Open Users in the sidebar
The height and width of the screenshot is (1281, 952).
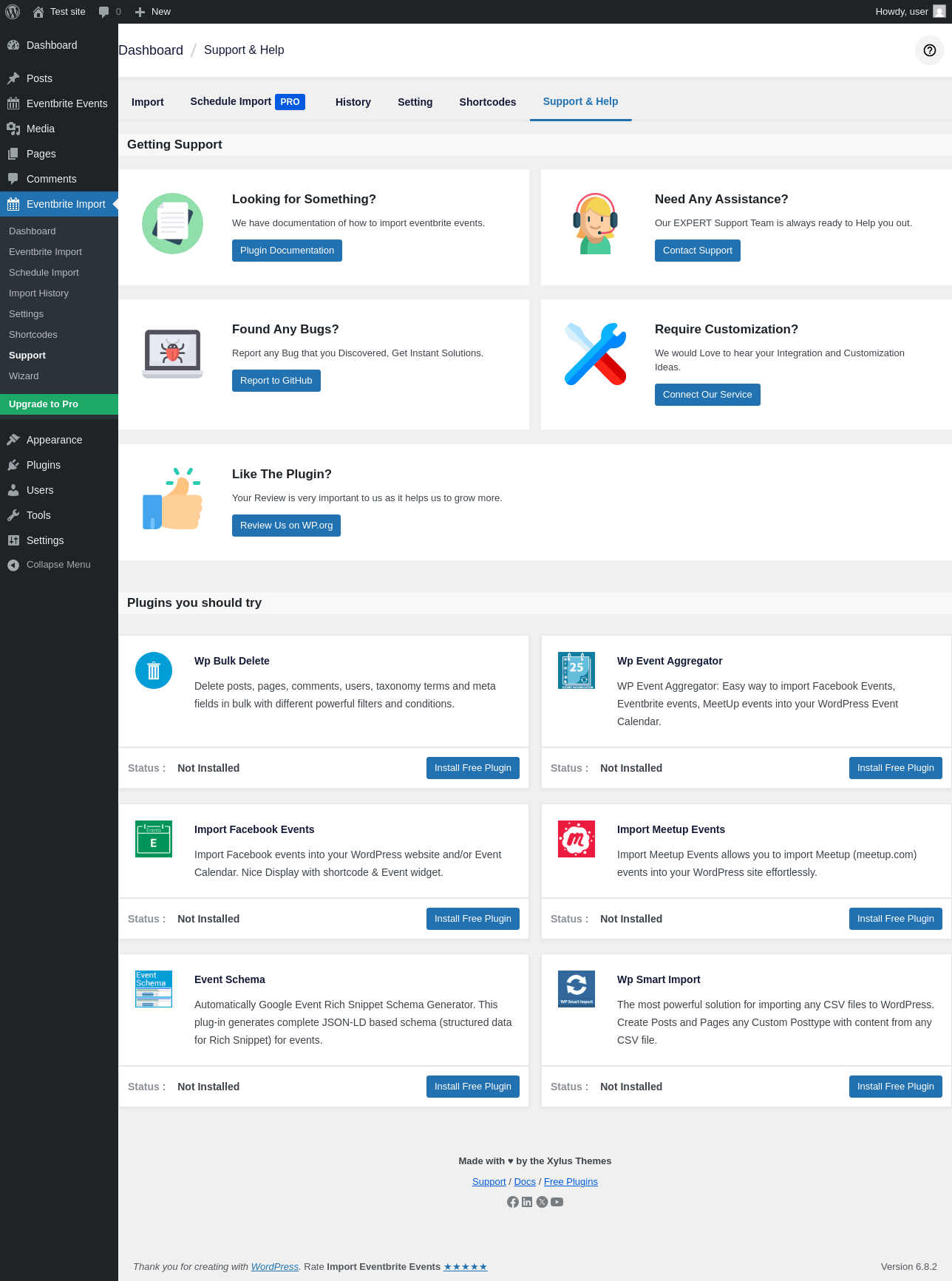[59, 490]
